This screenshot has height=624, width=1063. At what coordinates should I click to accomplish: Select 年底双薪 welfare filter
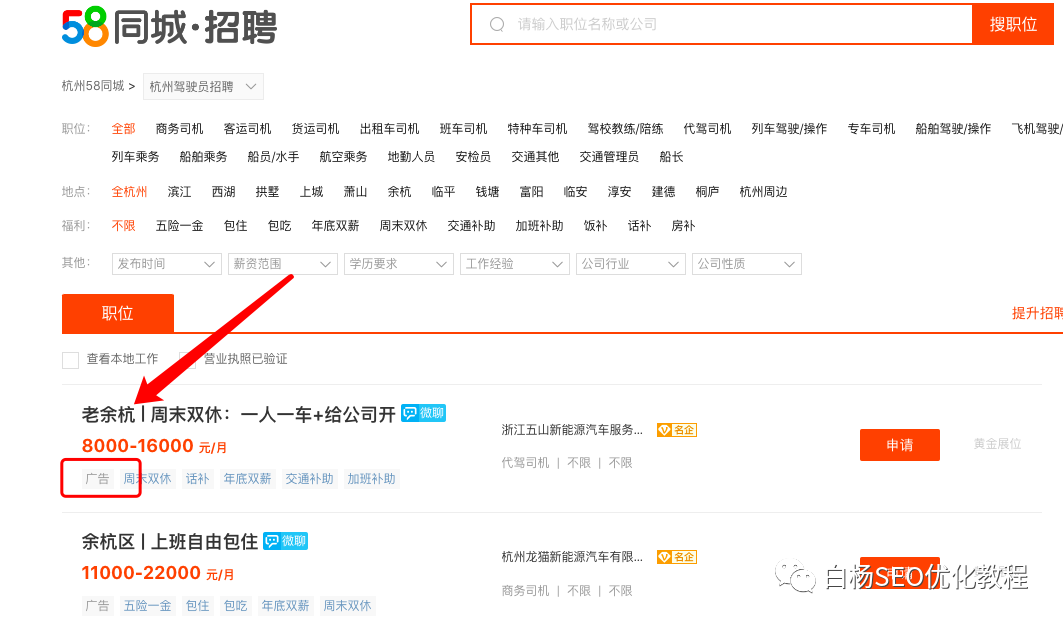(335, 226)
